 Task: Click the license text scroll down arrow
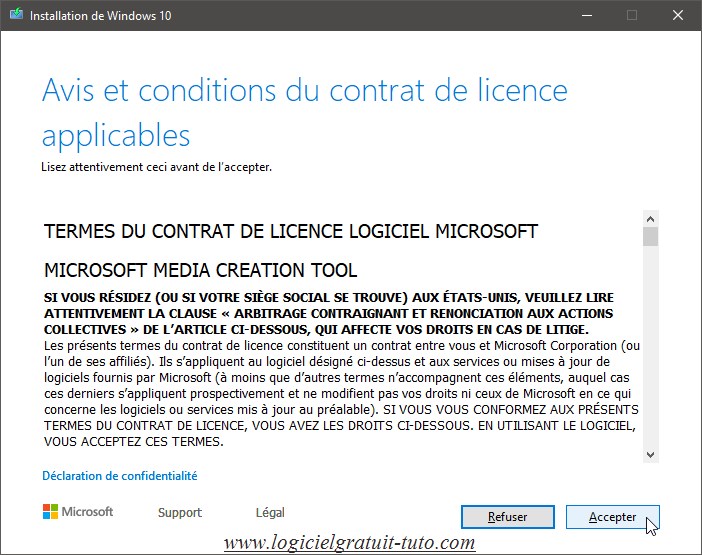click(x=651, y=455)
